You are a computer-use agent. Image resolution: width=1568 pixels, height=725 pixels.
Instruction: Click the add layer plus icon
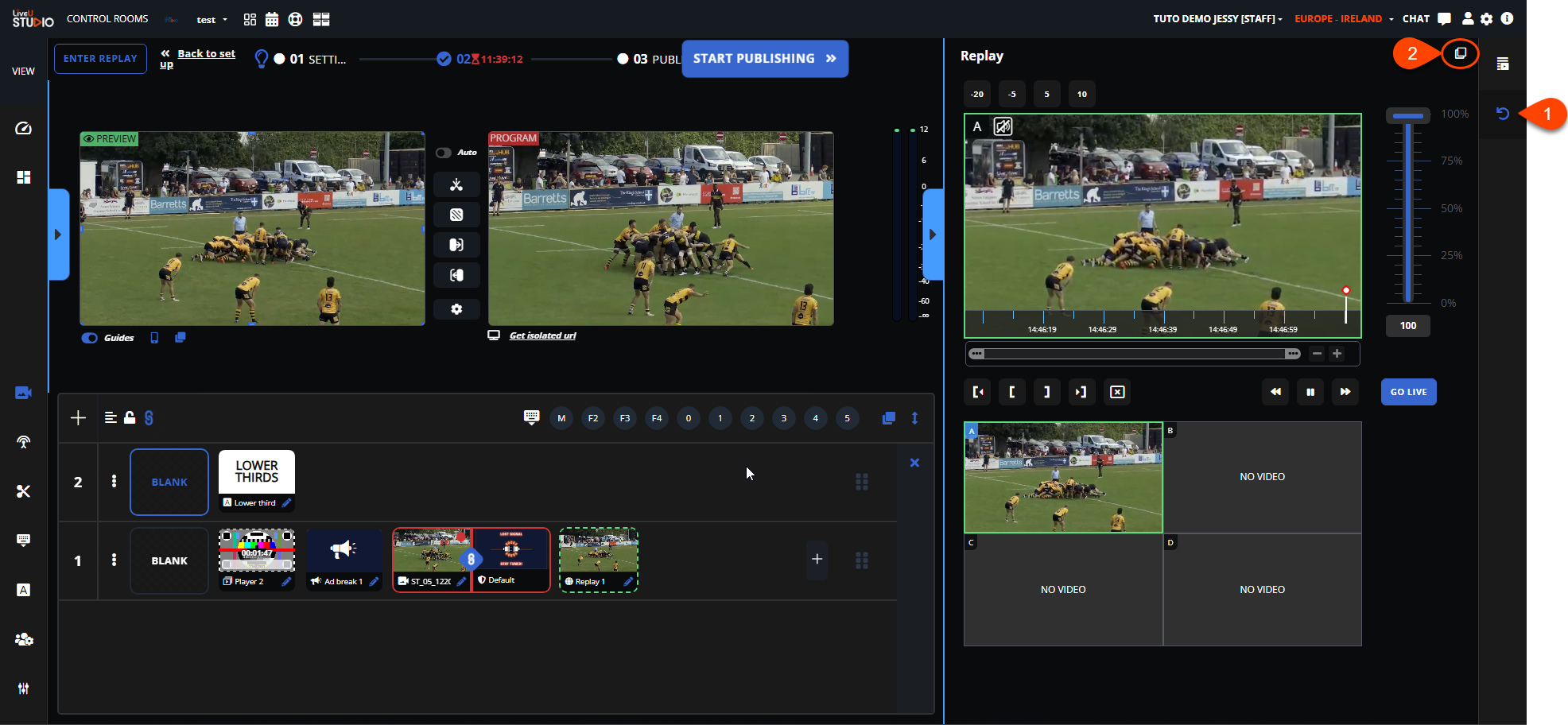78,418
